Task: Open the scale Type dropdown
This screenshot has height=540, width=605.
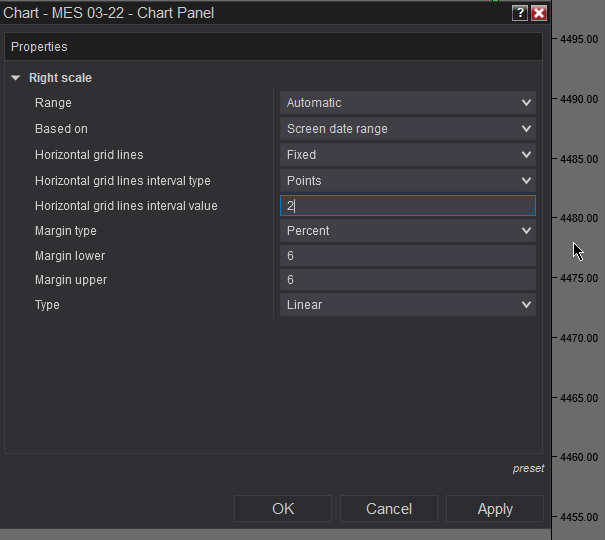Action: tap(408, 305)
